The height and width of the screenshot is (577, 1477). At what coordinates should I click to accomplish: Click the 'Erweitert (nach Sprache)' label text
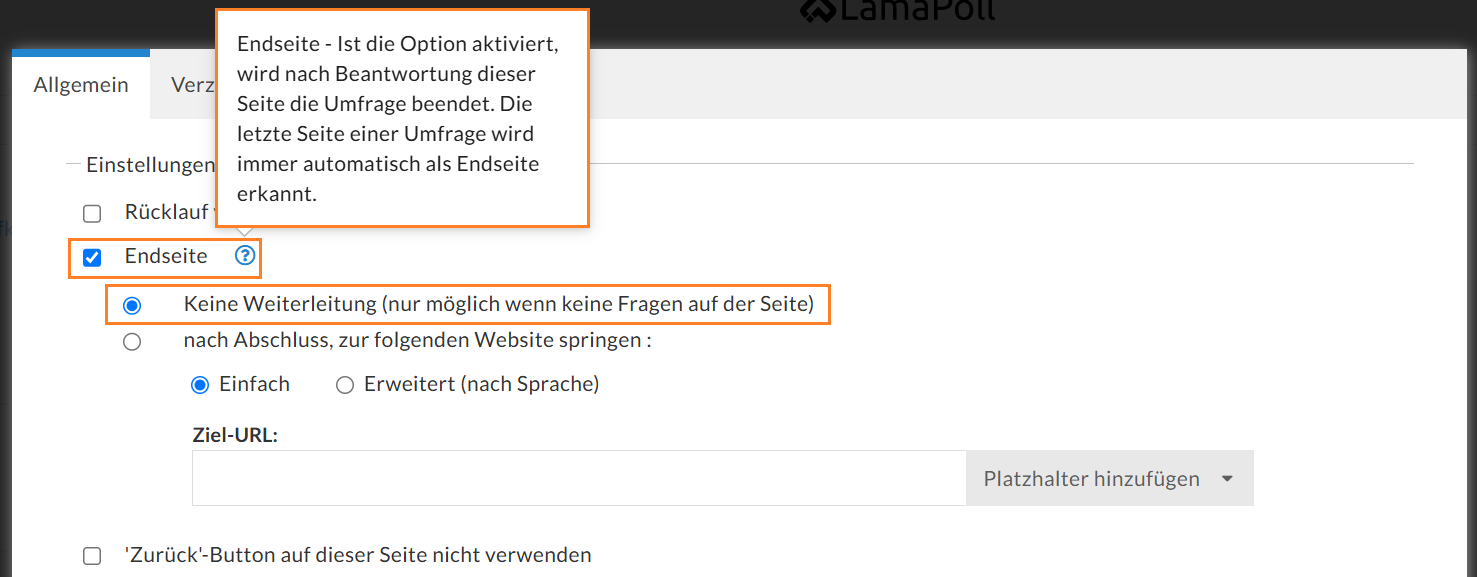pyautogui.click(x=481, y=384)
